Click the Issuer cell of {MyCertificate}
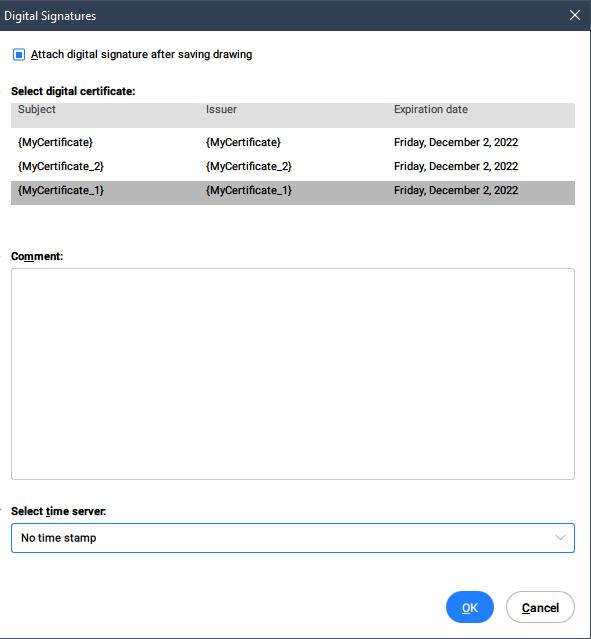 pos(243,142)
